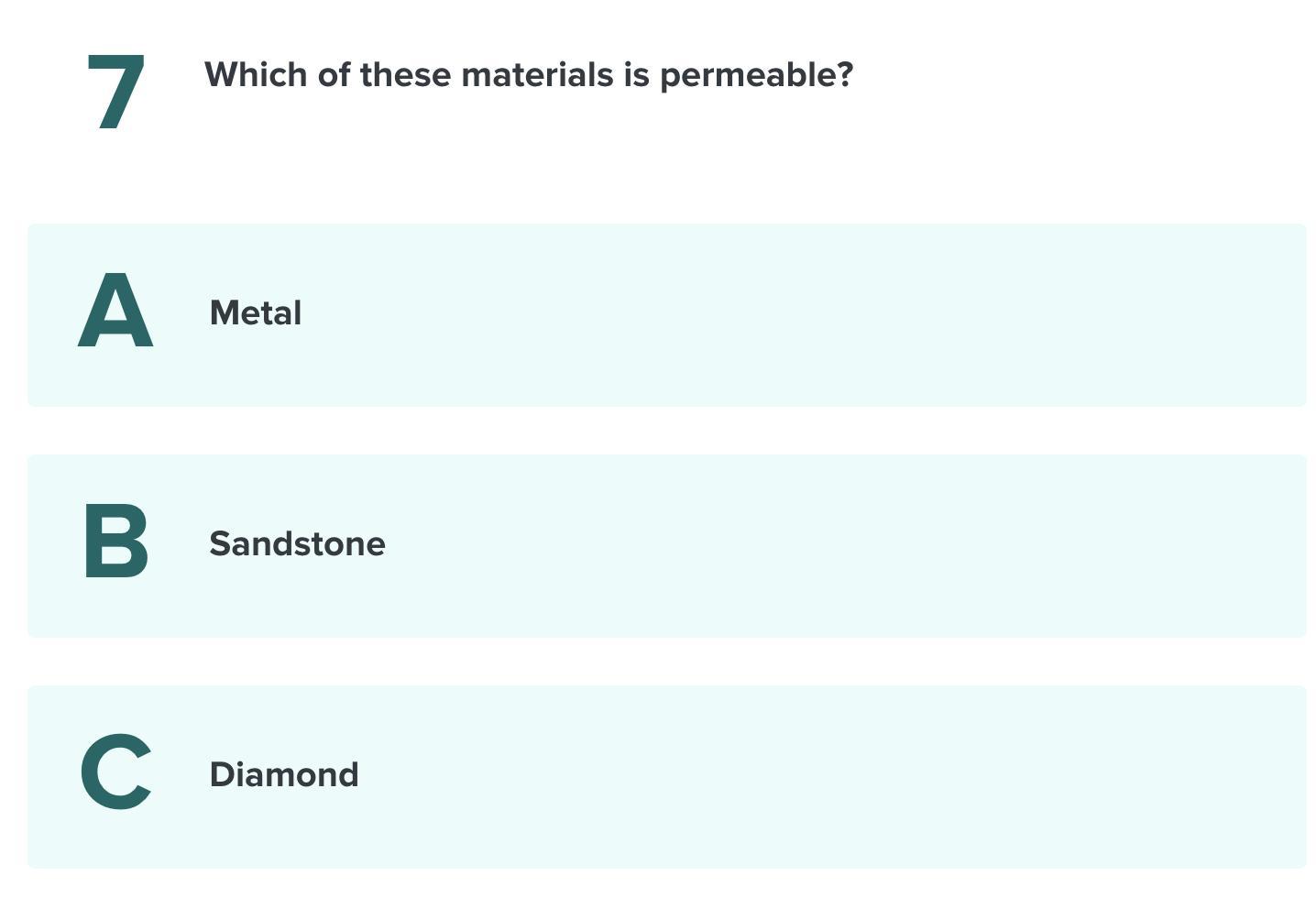Screen dimensions: 1316x898
Task: Click the "Metal" answer text
Action: click(256, 313)
